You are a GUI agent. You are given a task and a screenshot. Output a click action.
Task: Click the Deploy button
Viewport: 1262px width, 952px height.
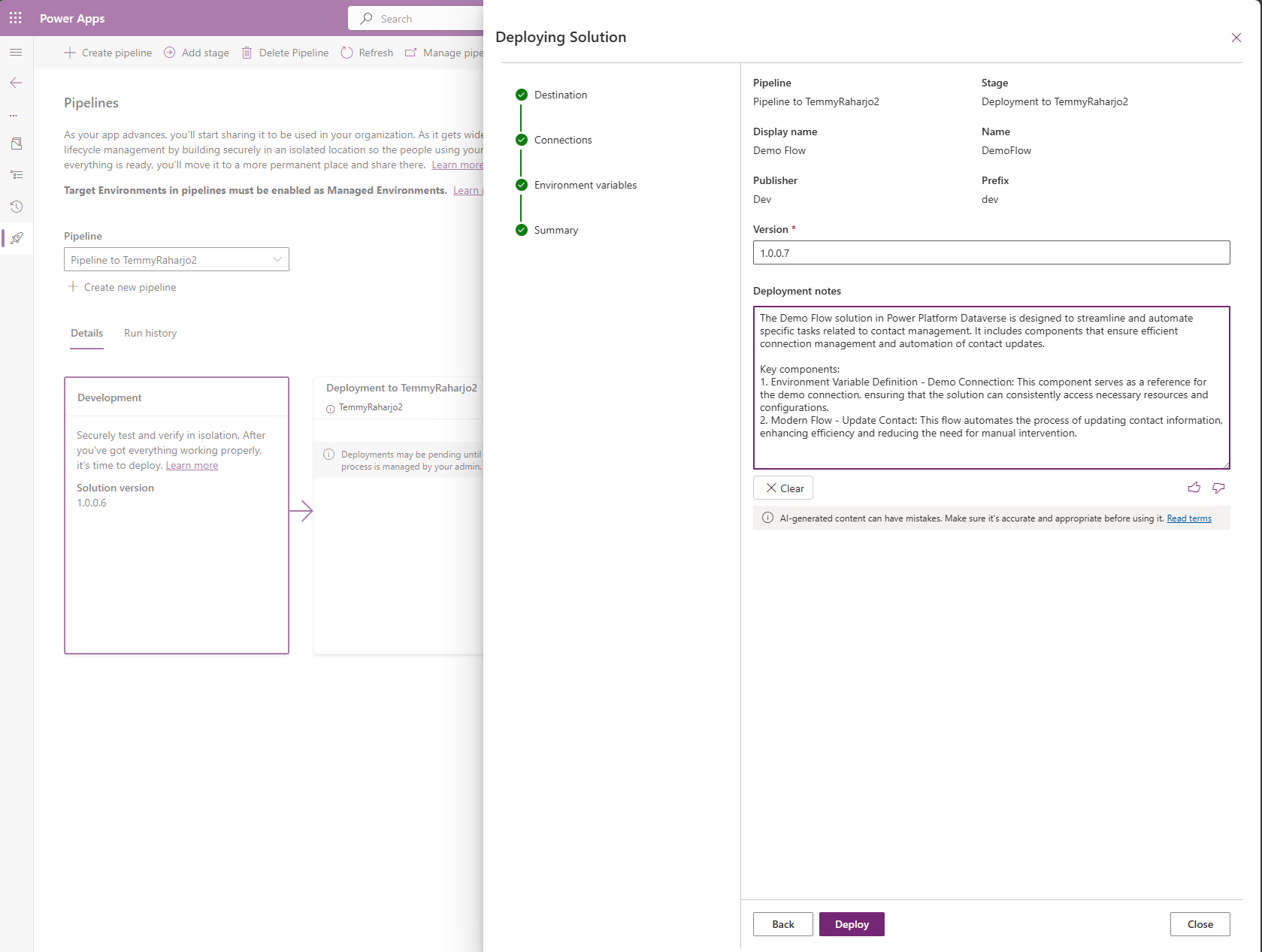[x=852, y=924]
